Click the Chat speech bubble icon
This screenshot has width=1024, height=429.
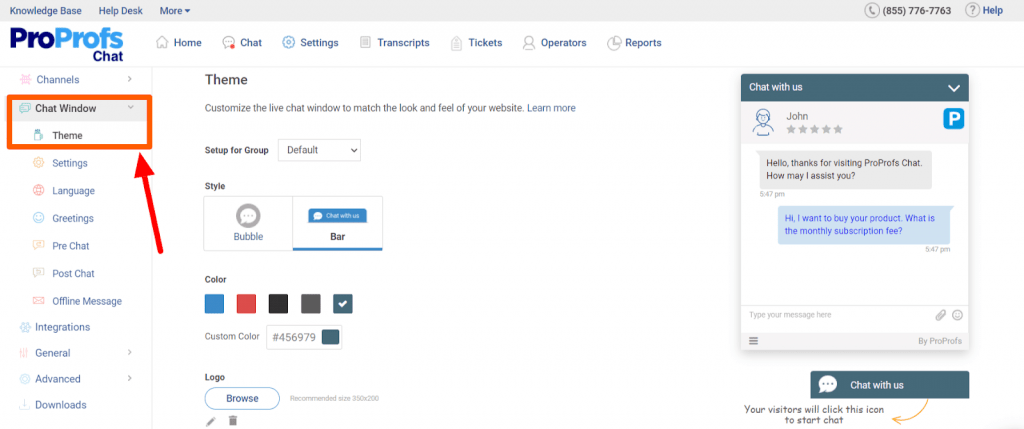(x=228, y=42)
